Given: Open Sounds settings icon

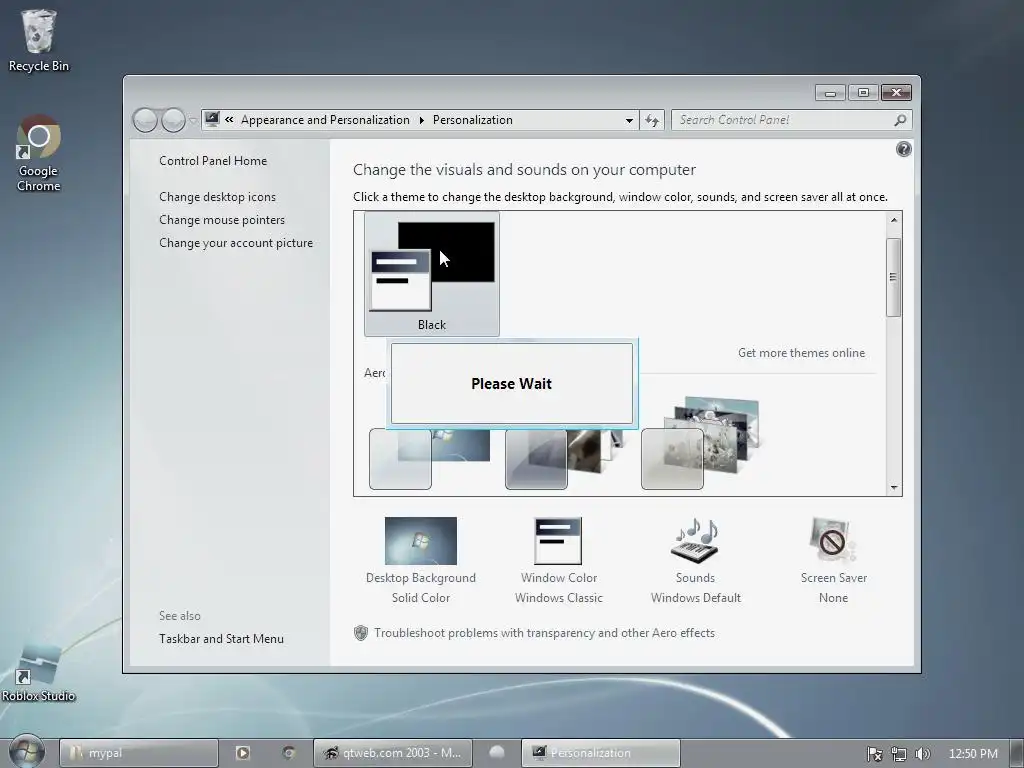Looking at the screenshot, I should click(x=695, y=541).
